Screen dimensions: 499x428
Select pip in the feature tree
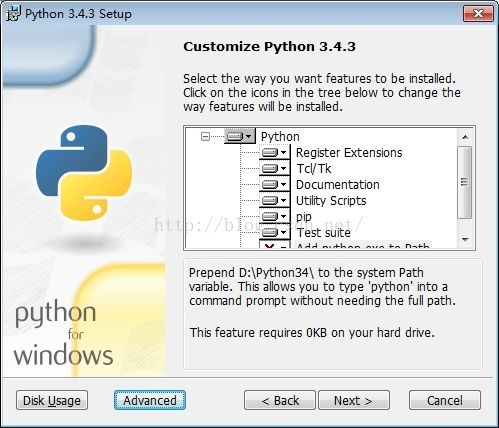pyautogui.click(x=304, y=217)
